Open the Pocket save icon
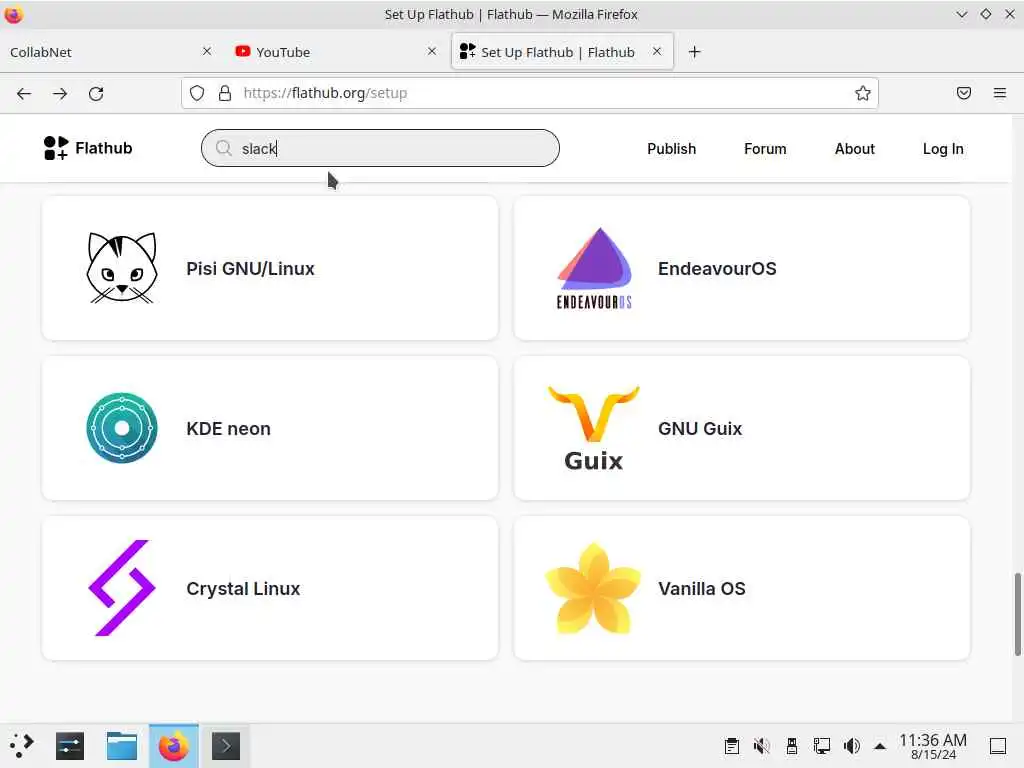1024x768 pixels. coord(964,93)
